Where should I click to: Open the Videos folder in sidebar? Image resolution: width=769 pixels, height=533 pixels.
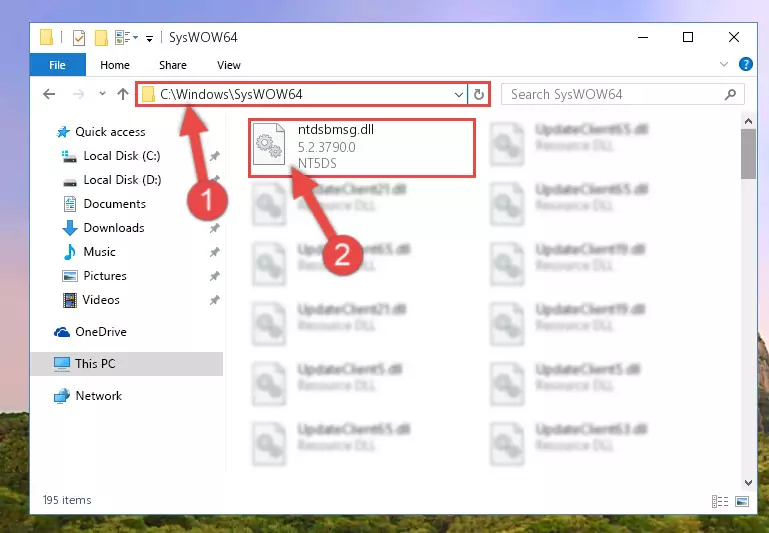point(101,300)
